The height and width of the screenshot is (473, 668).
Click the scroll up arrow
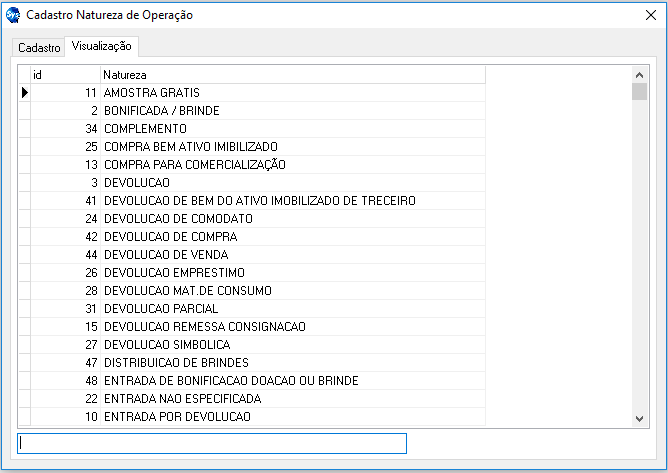[x=639, y=74]
